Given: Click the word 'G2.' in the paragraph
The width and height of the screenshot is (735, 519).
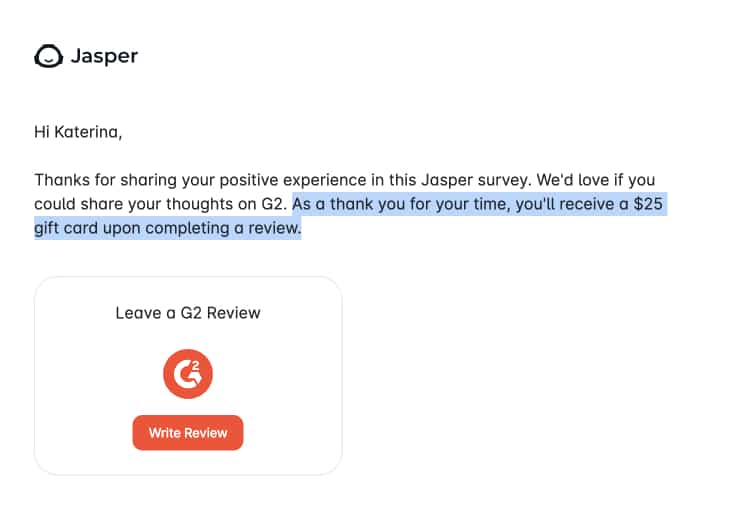Looking at the screenshot, I should [x=274, y=204].
